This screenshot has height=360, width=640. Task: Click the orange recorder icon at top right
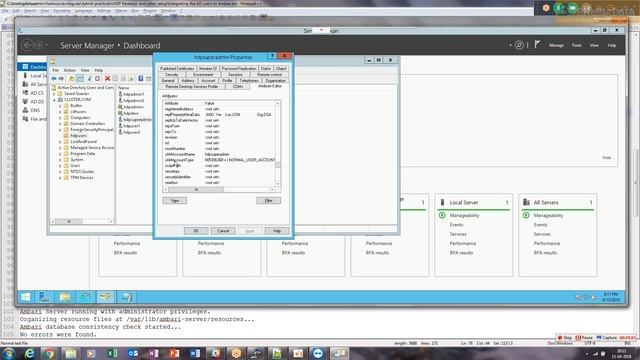[546, 8]
